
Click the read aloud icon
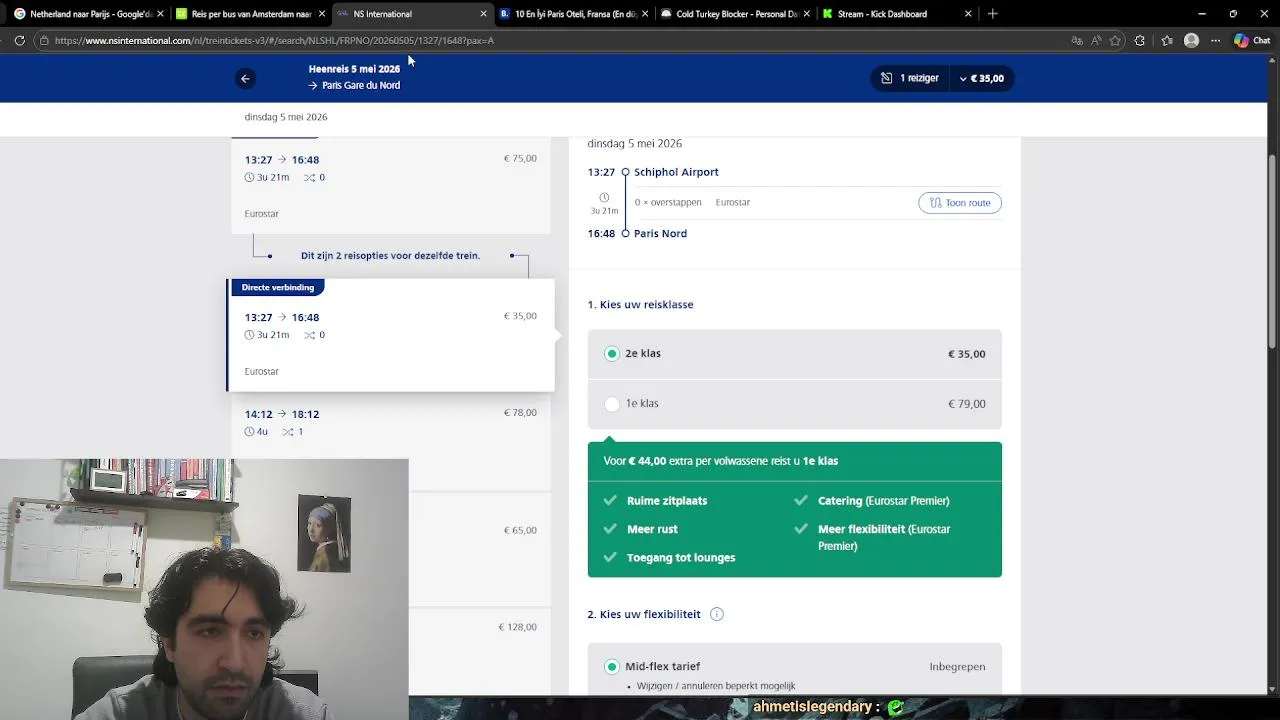(1096, 40)
